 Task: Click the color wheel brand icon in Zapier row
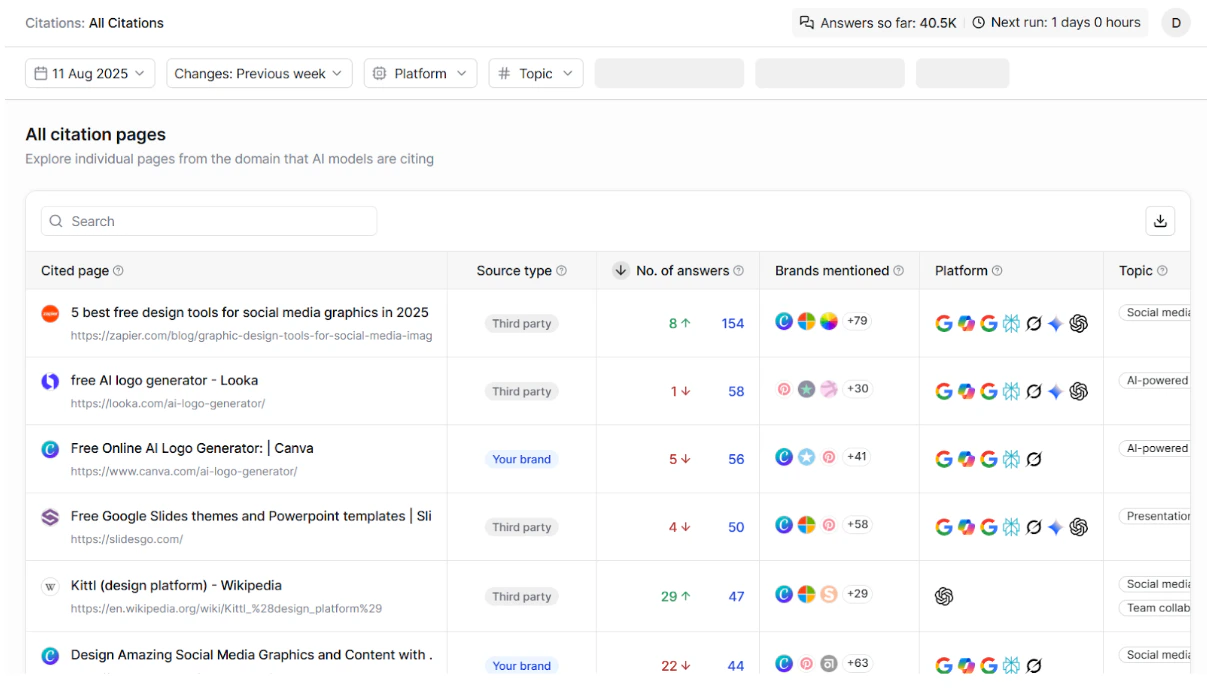[828, 321]
